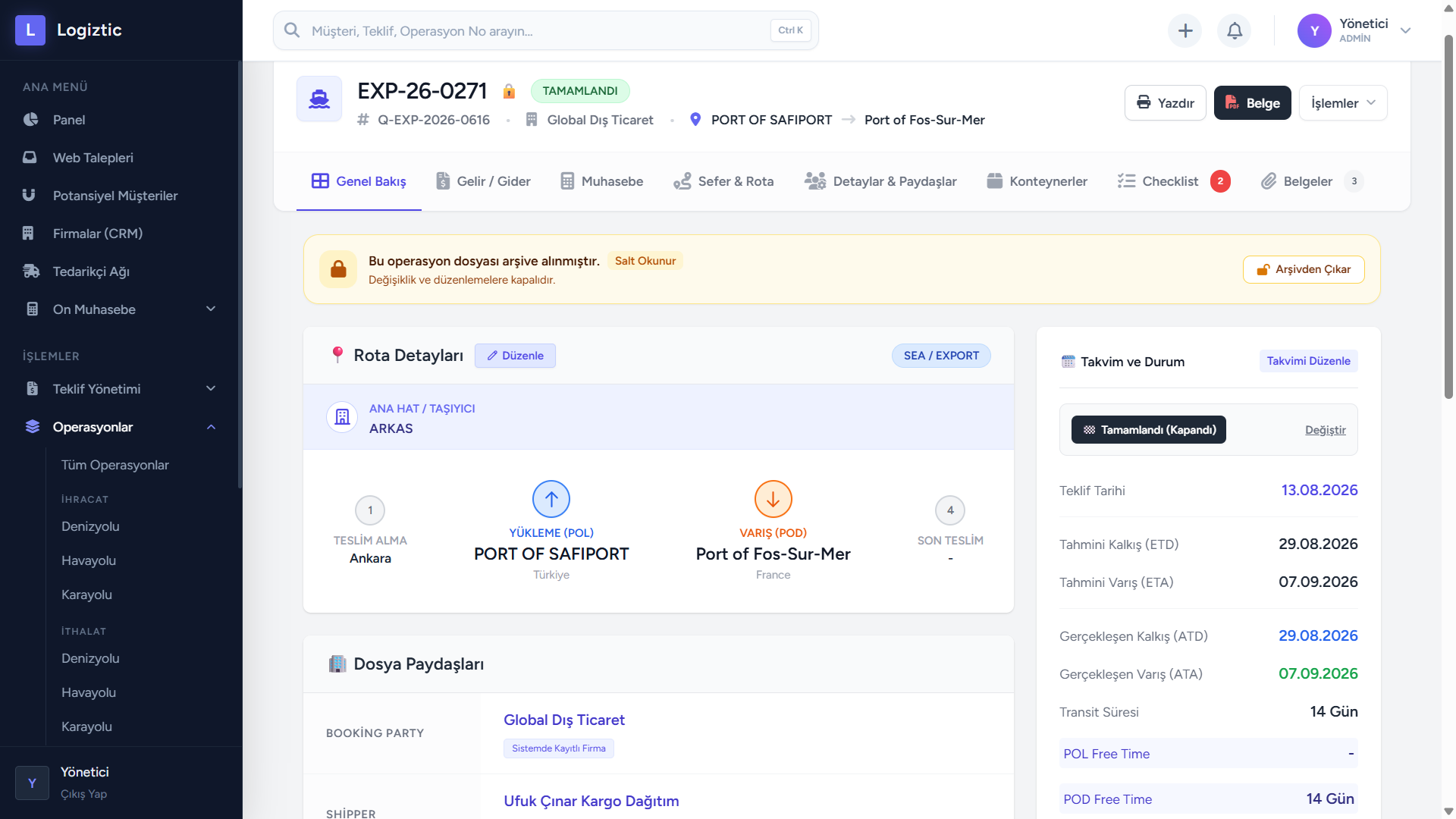This screenshot has width=1456, height=819.
Task: Click Takvimi Düzenle button
Action: [x=1308, y=361]
